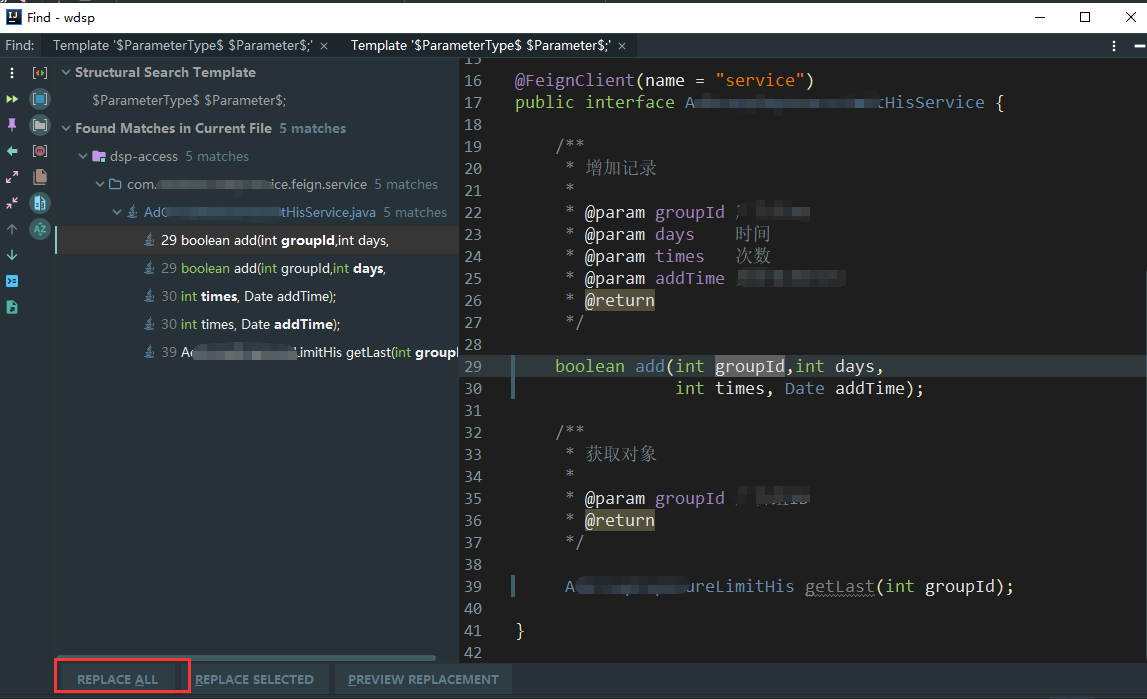The image size is (1147, 699).
Task: Collapse all results with the inward arrows icon
Action: tap(12, 202)
